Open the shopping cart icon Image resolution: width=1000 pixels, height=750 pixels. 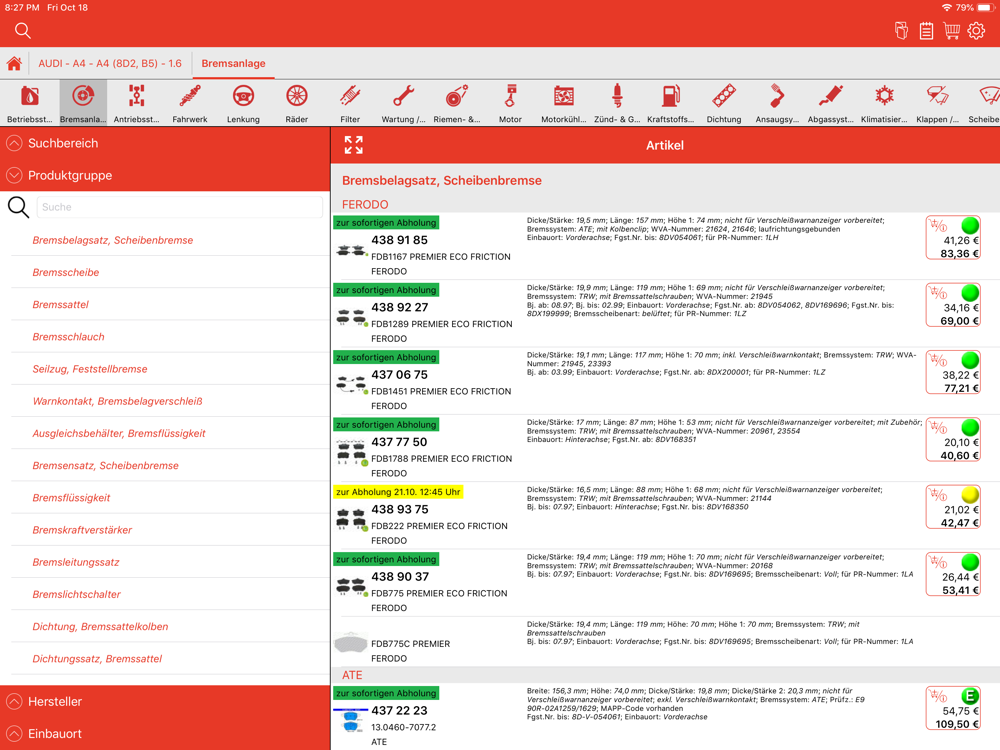tap(952, 31)
